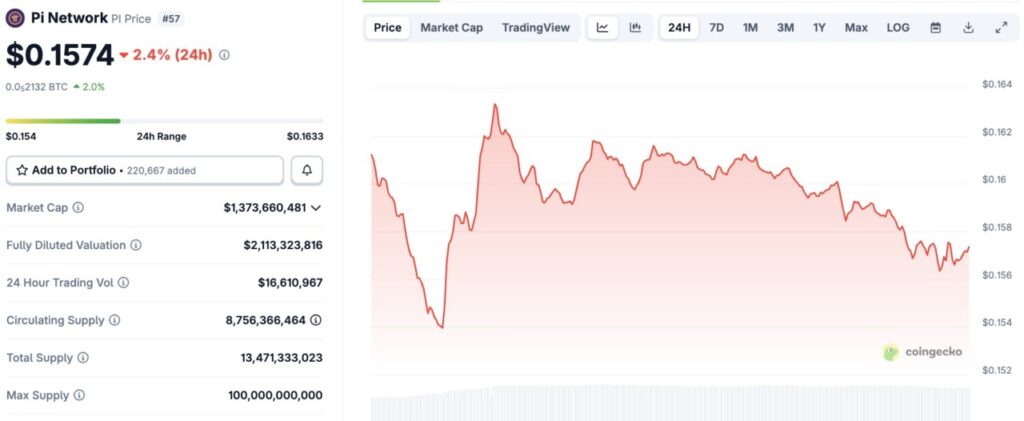
Task: Toggle the LOG scale option
Action: click(898, 28)
